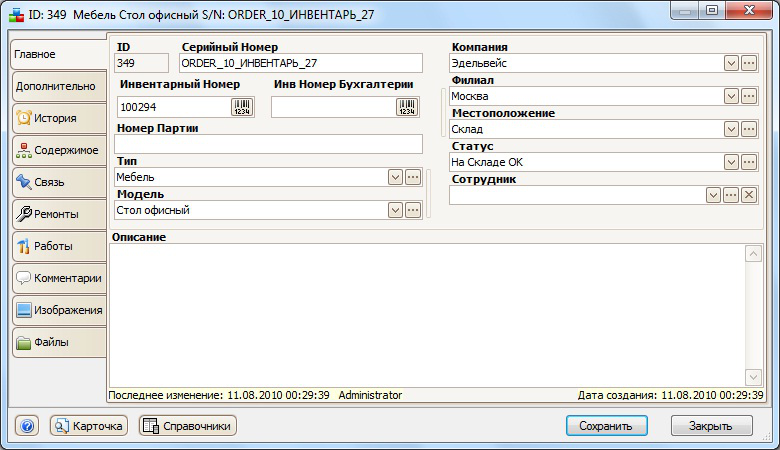Expand the Модель dropdown

pyautogui.click(x=395, y=210)
